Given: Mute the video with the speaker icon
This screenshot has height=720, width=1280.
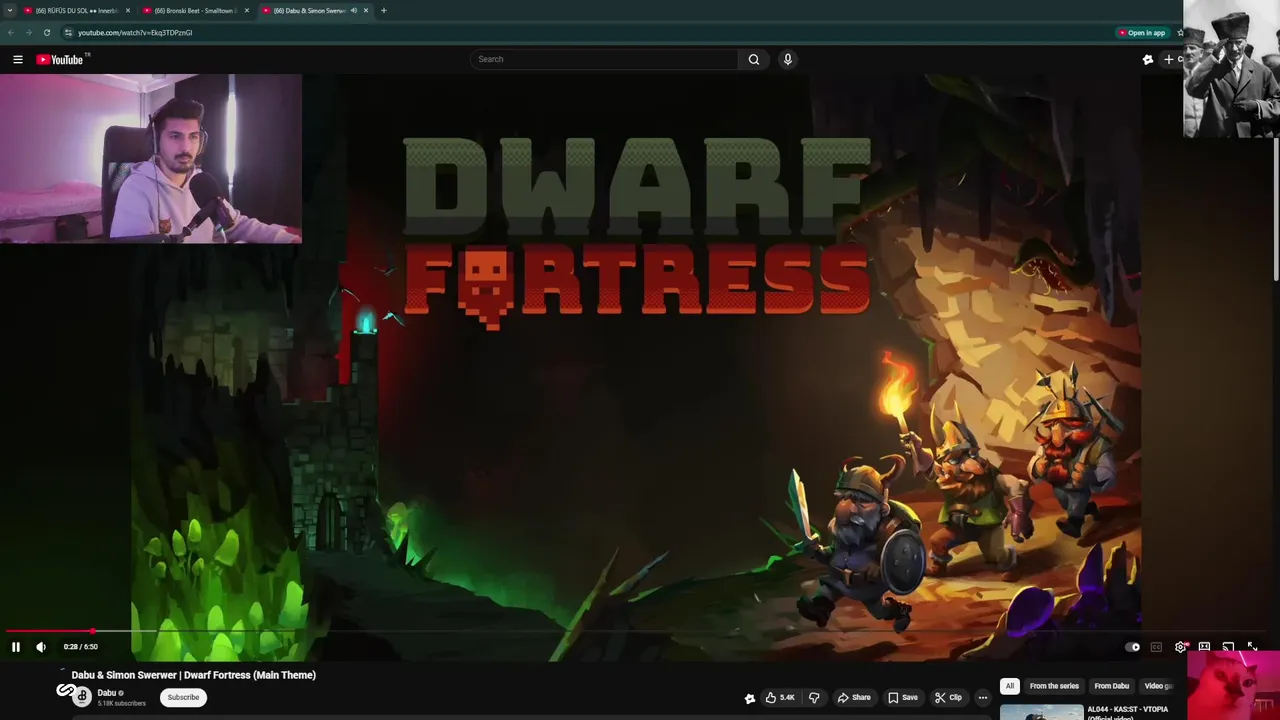Looking at the screenshot, I should click(41, 647).
